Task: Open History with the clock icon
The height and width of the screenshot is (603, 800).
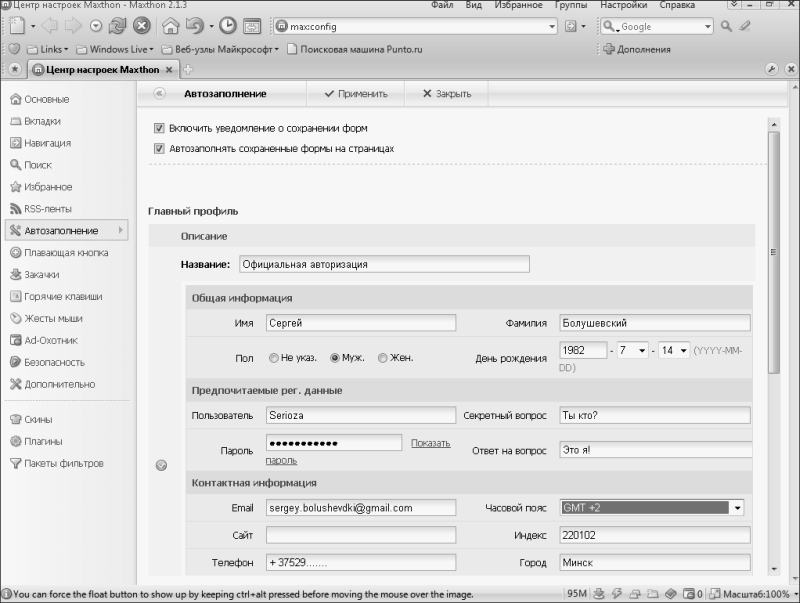Action: click(228, 26)
